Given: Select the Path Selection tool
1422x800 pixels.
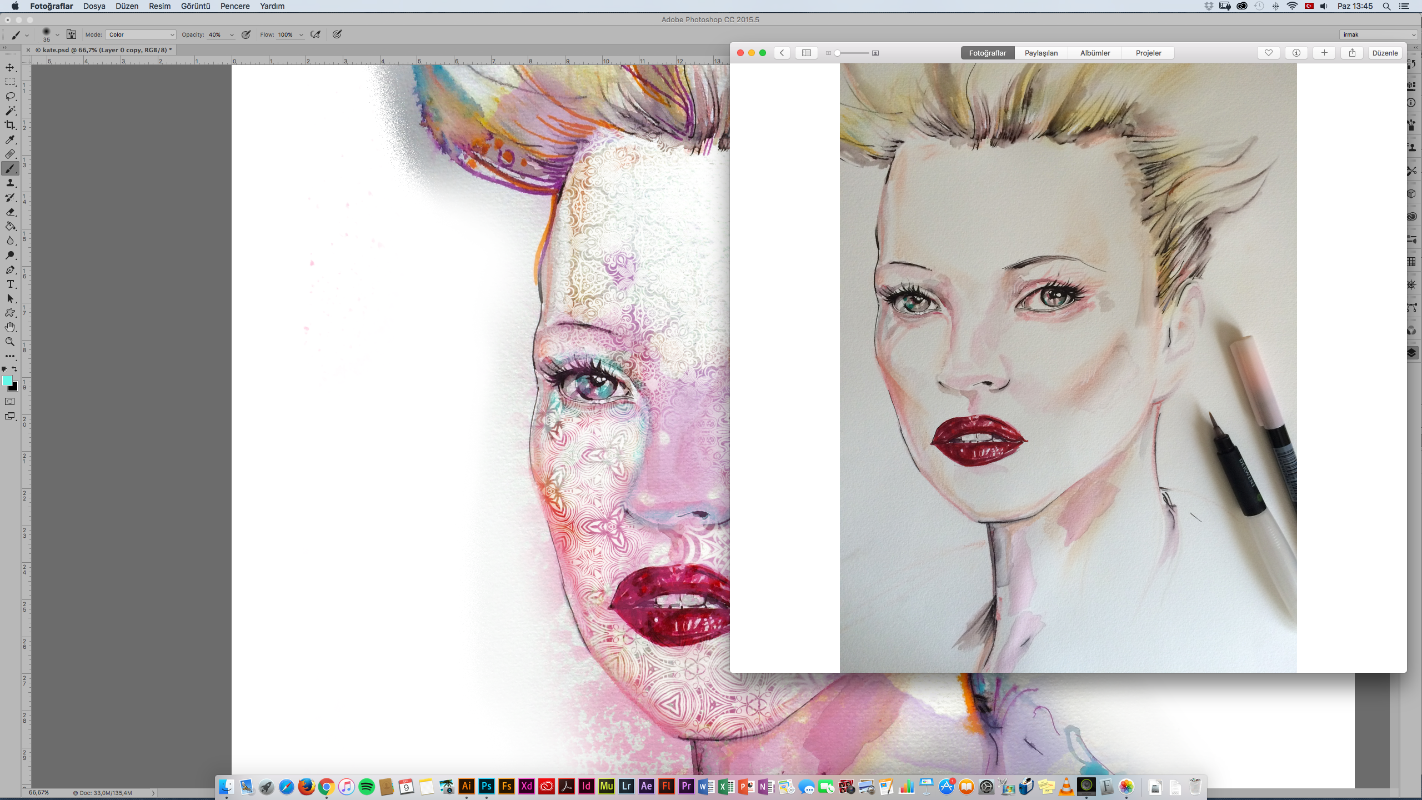Looking at the screenshot, I should 10,299.
